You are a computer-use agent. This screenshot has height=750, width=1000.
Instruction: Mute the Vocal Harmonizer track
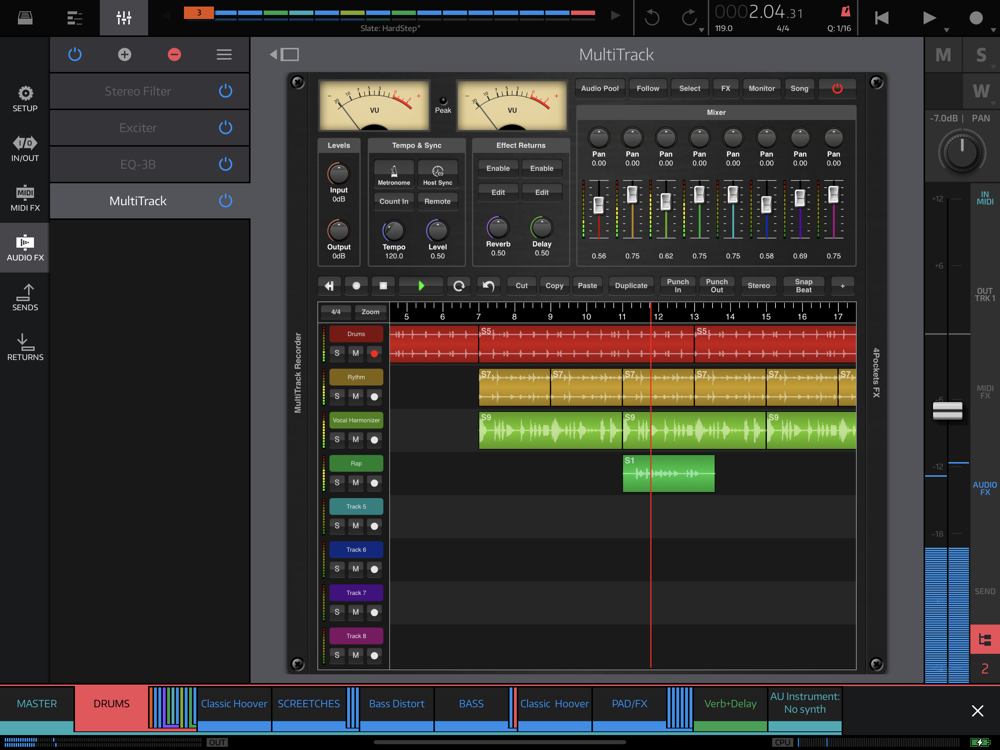(x=355, y=439)
